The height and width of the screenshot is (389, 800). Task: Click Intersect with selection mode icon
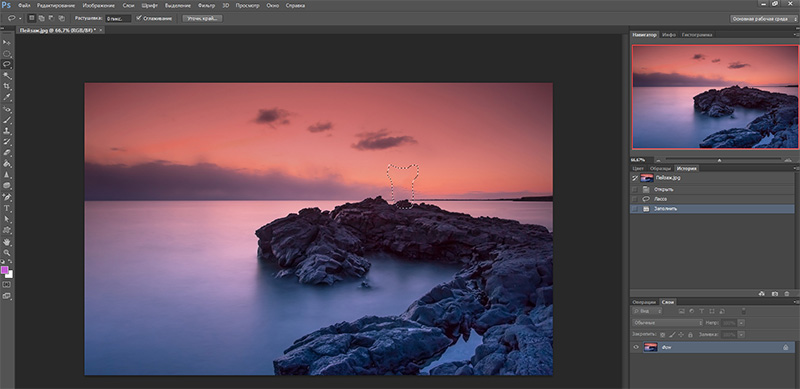[x=61, y=18]
